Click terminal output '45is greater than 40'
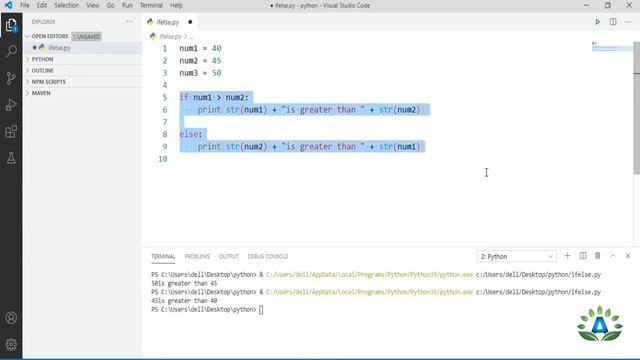Viewport: 640px width, 360px height. (184, 301)
